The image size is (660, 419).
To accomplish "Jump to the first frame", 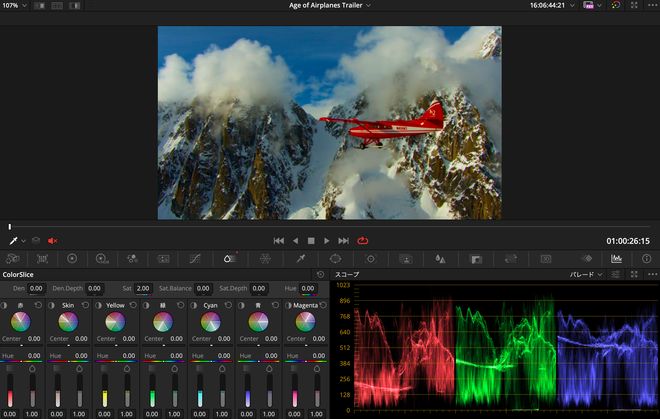I will 279,241.
